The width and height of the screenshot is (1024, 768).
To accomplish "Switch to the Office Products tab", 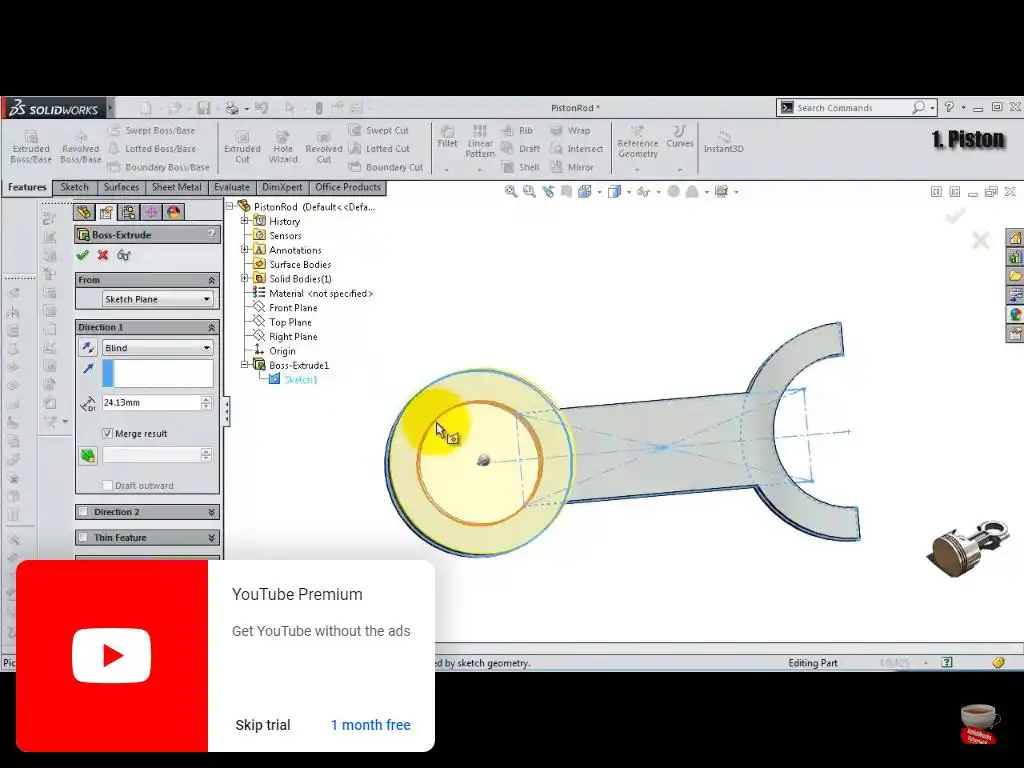I will (348, 187).
